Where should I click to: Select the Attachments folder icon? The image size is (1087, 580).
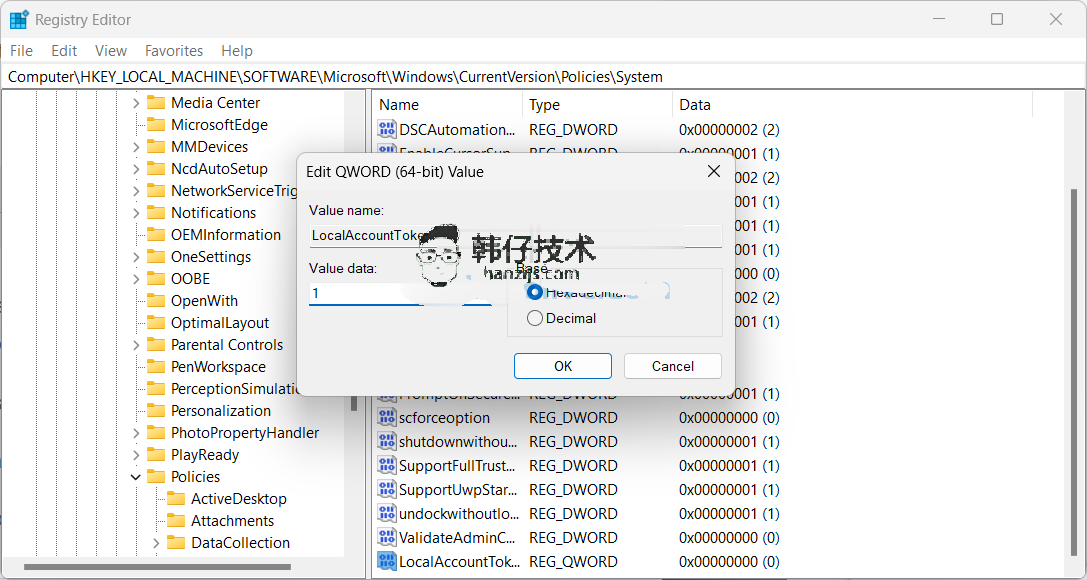(176, 521)
